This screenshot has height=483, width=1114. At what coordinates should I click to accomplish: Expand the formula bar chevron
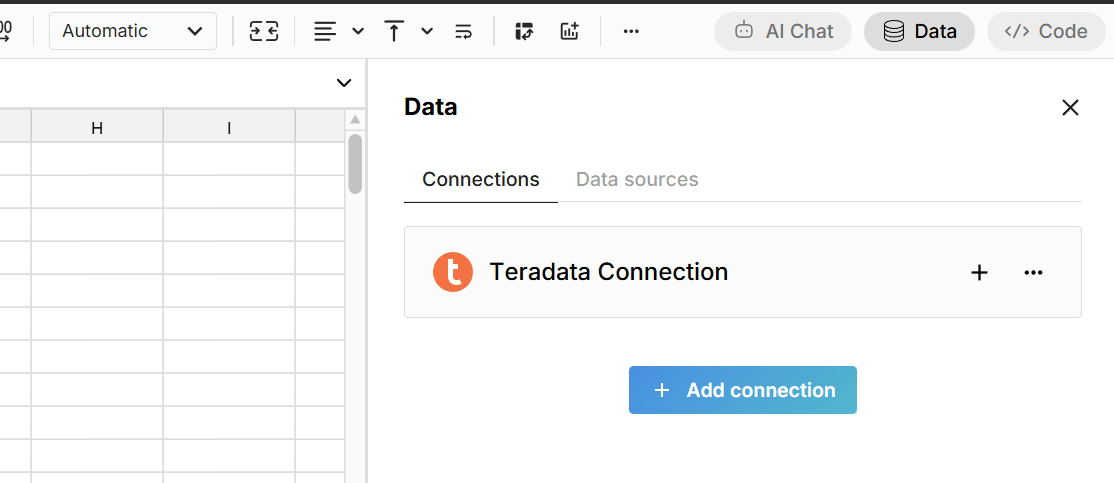tap(344, 83)
